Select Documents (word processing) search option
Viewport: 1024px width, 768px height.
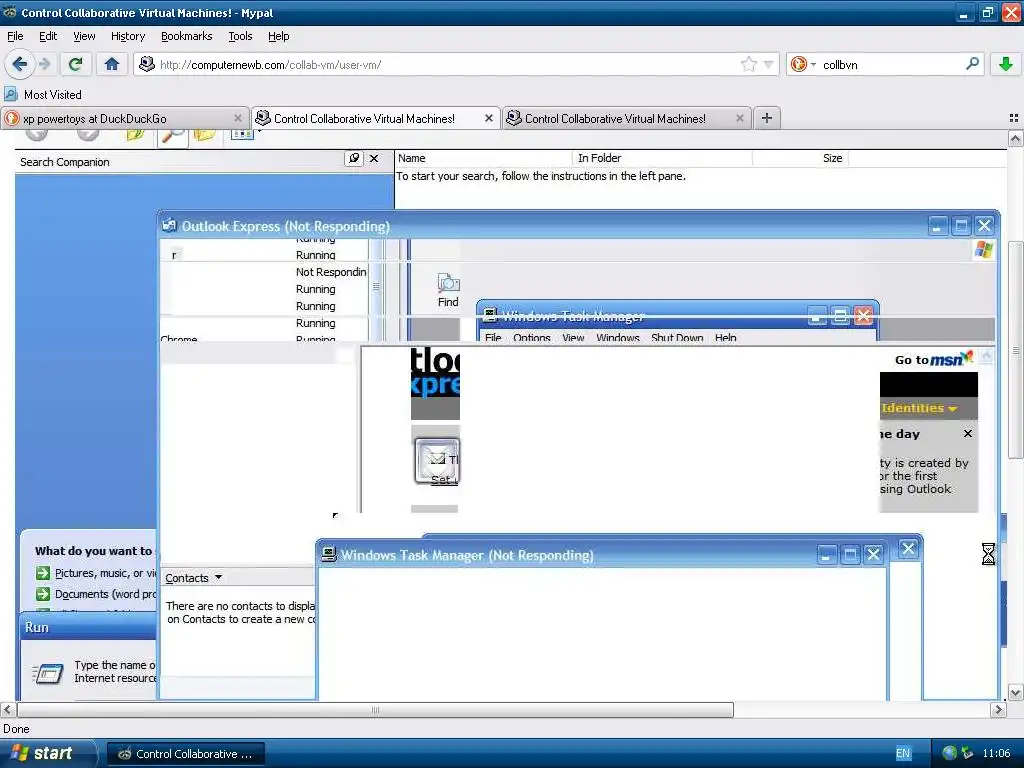tap(96, 594)
